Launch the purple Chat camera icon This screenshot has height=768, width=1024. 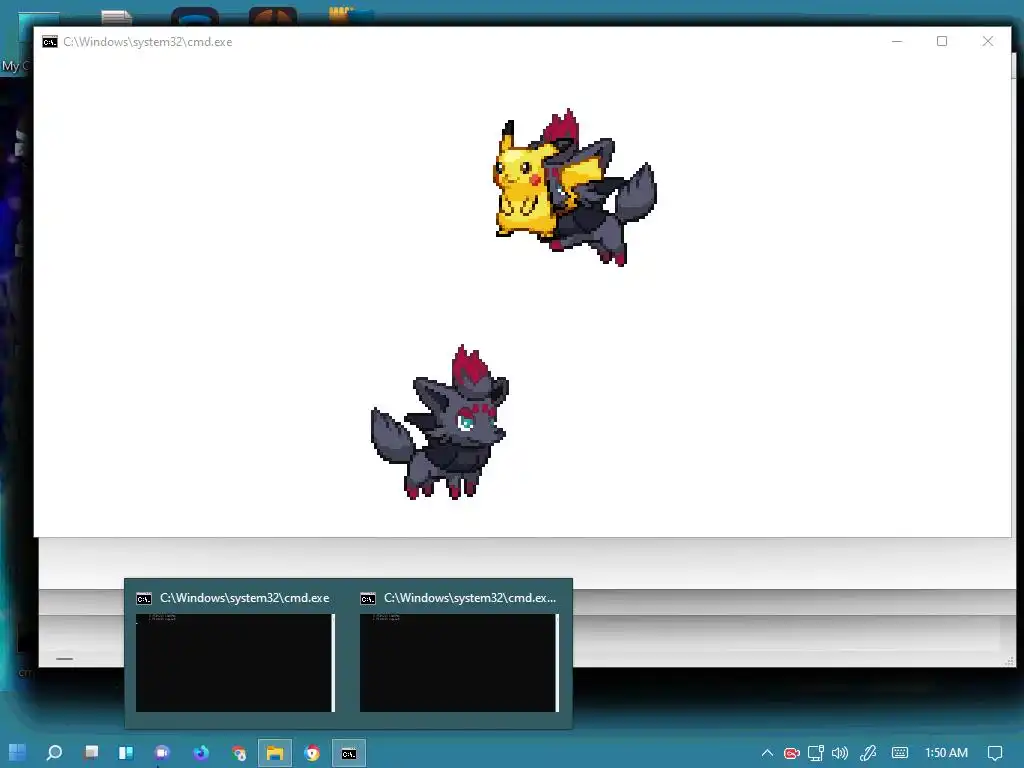click(162, 752)
